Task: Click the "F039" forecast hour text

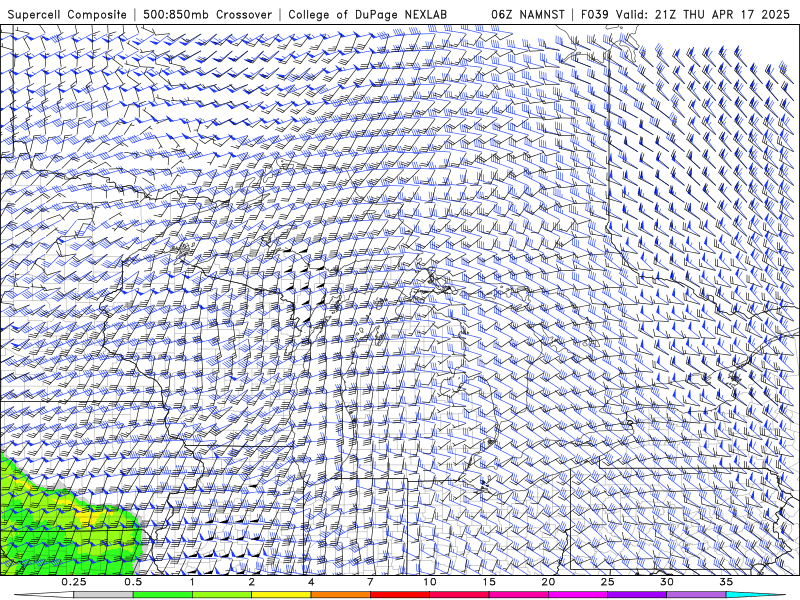Action: coord(595,14)
